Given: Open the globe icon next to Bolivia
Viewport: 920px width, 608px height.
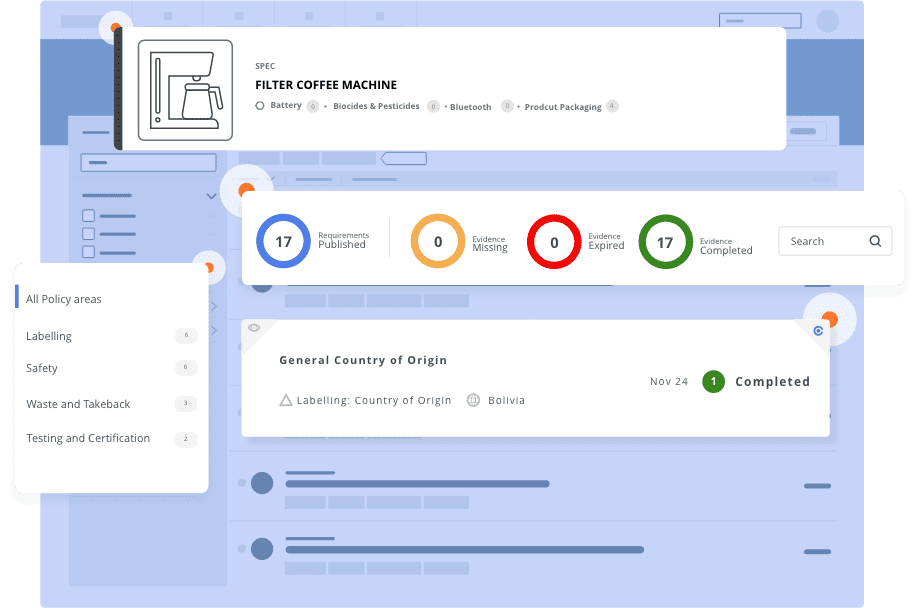Looking at the screenshot, I should 473,400.
